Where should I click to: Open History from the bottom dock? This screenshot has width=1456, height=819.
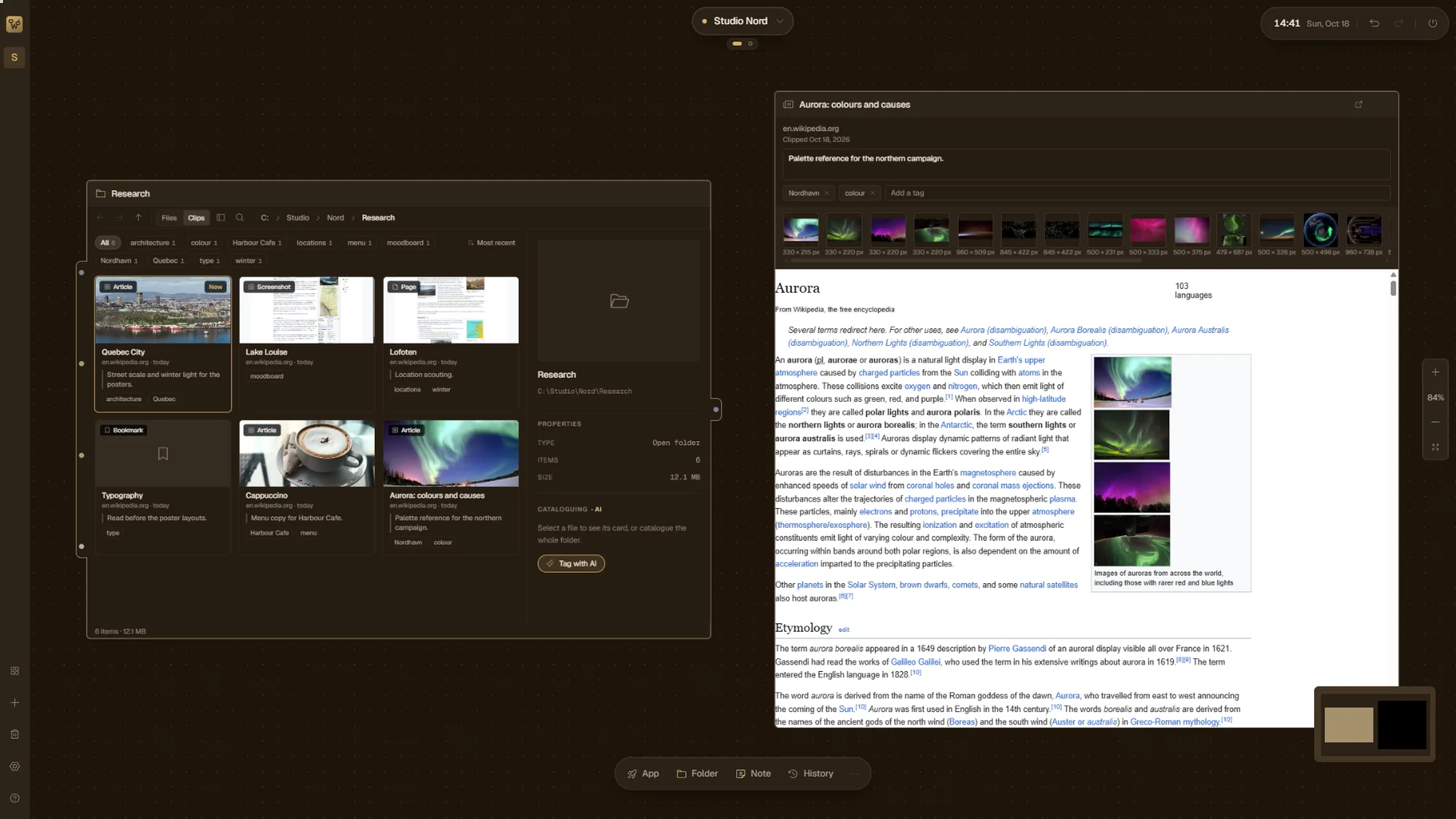(x=811, y=774)
